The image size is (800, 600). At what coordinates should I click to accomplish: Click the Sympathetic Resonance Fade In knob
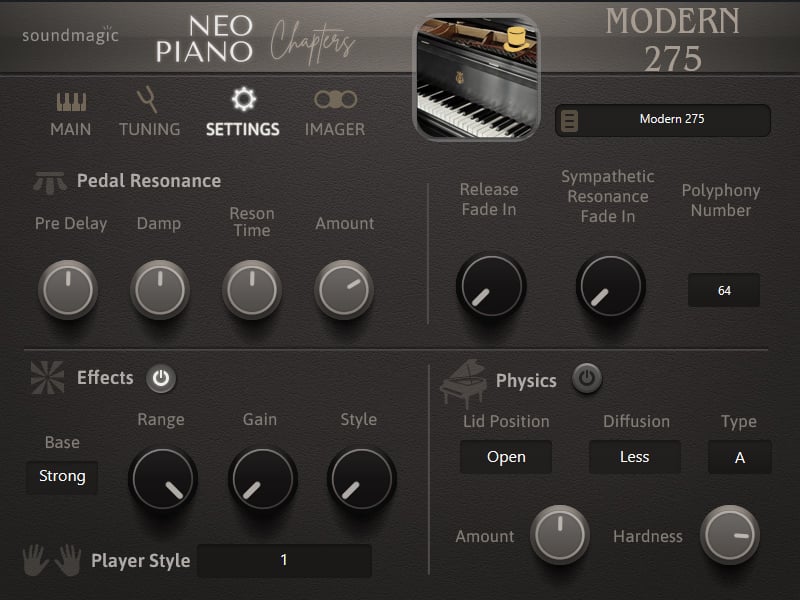[x=611, y=286]
